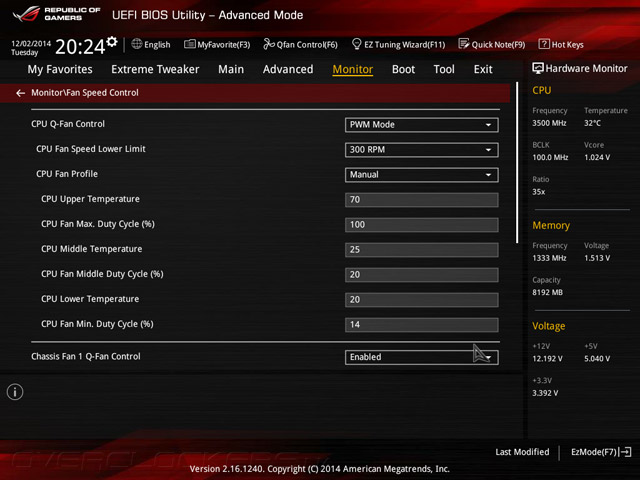
Task: Go to the Exit tab
Action: [x=483, y=69]
